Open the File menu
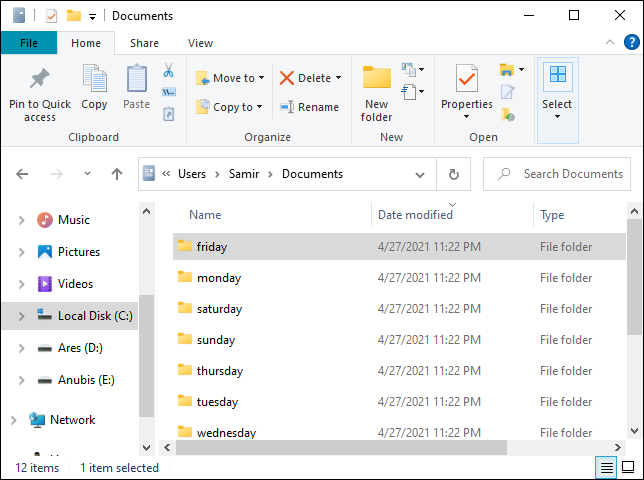Viewport: 644px width, 480px height. pos(29,43)
